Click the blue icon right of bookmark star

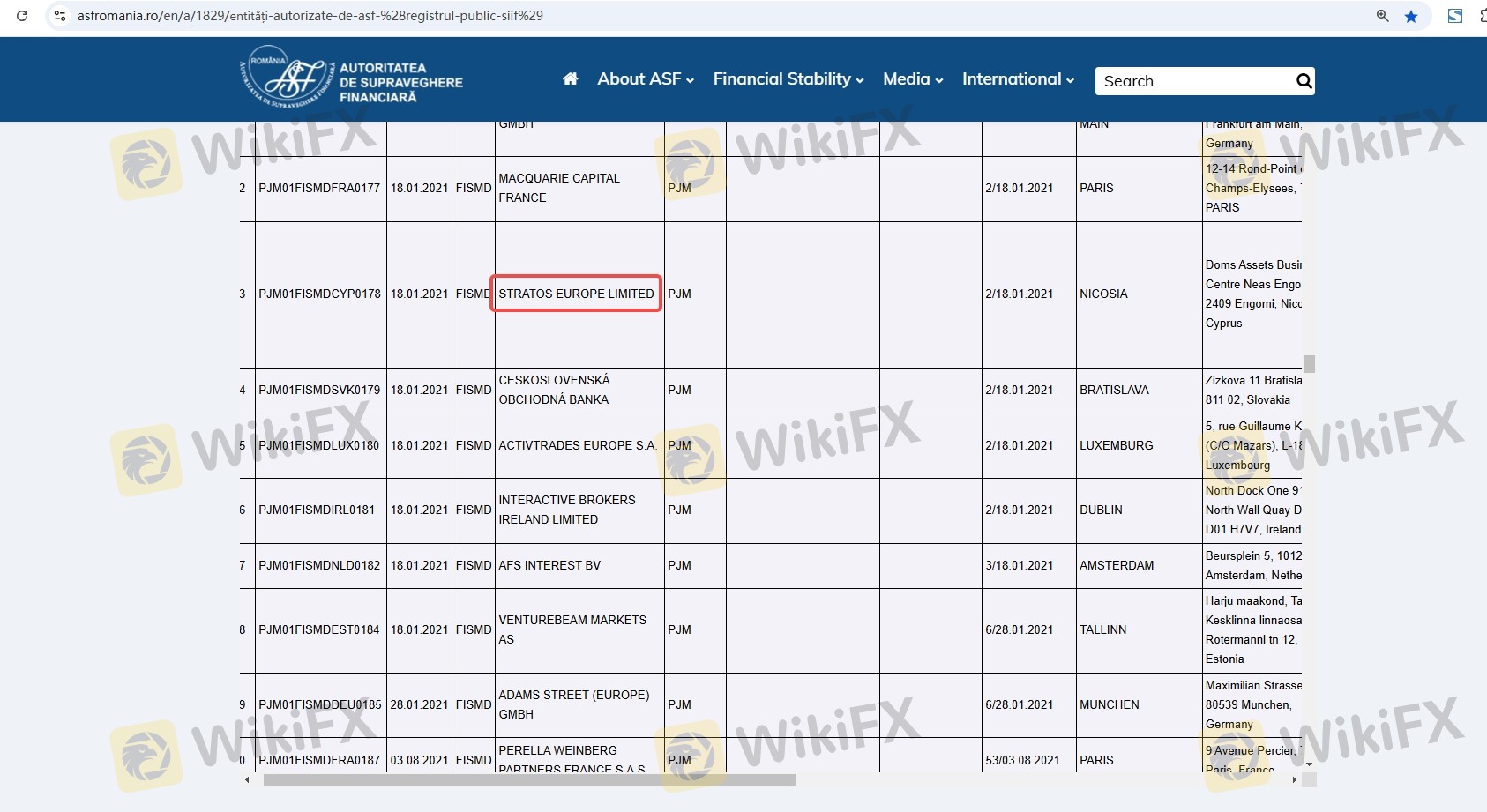[x=1455, y=16]
